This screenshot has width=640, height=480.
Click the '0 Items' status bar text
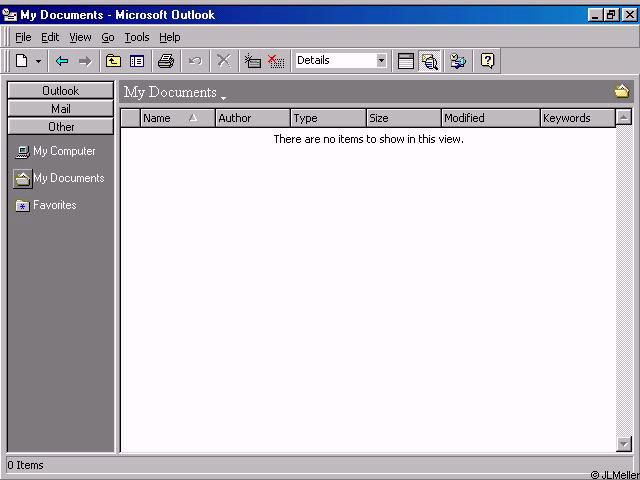25,465
